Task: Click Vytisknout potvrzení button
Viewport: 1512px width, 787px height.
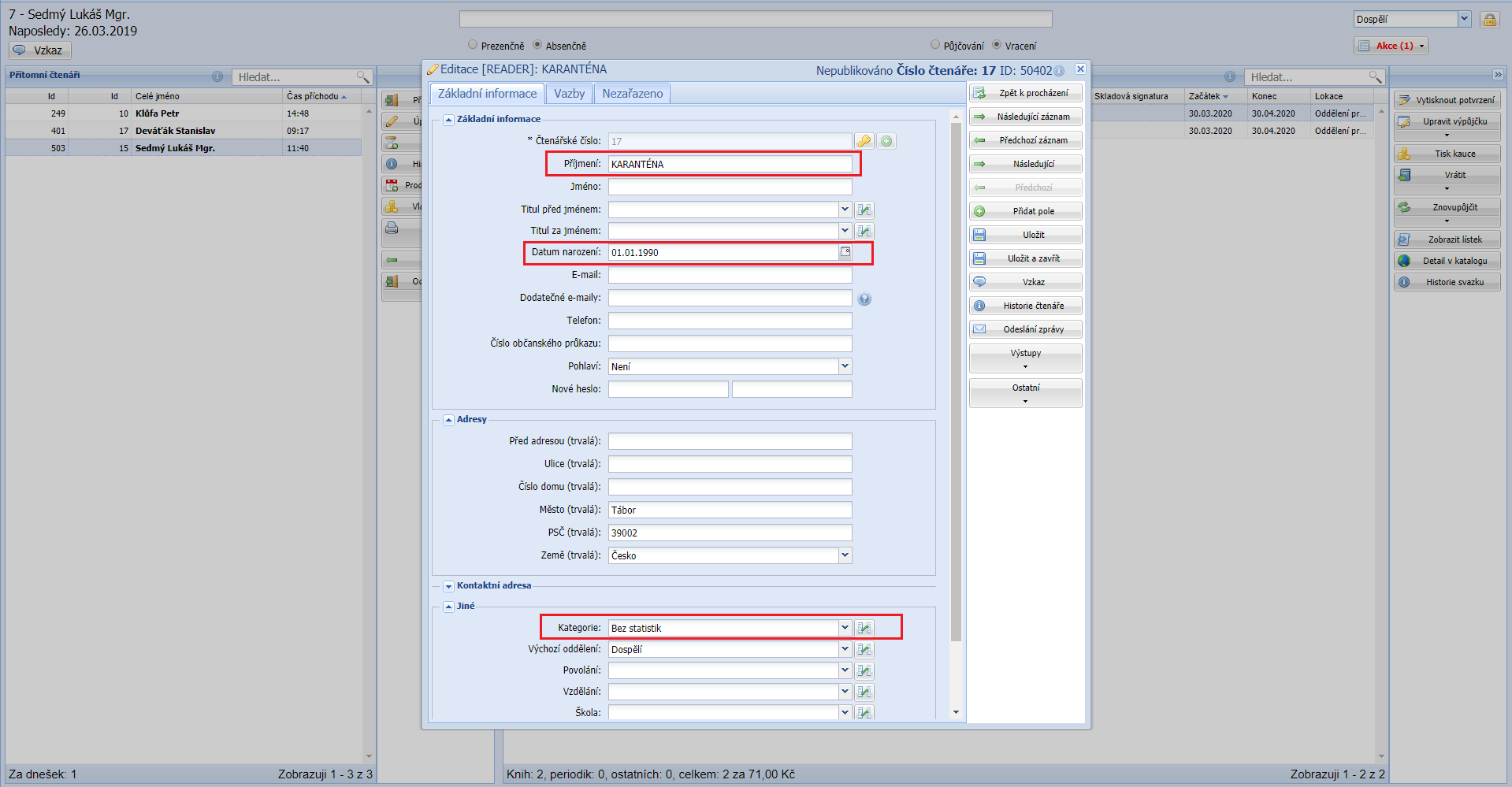Action: tap(1447, 100)
